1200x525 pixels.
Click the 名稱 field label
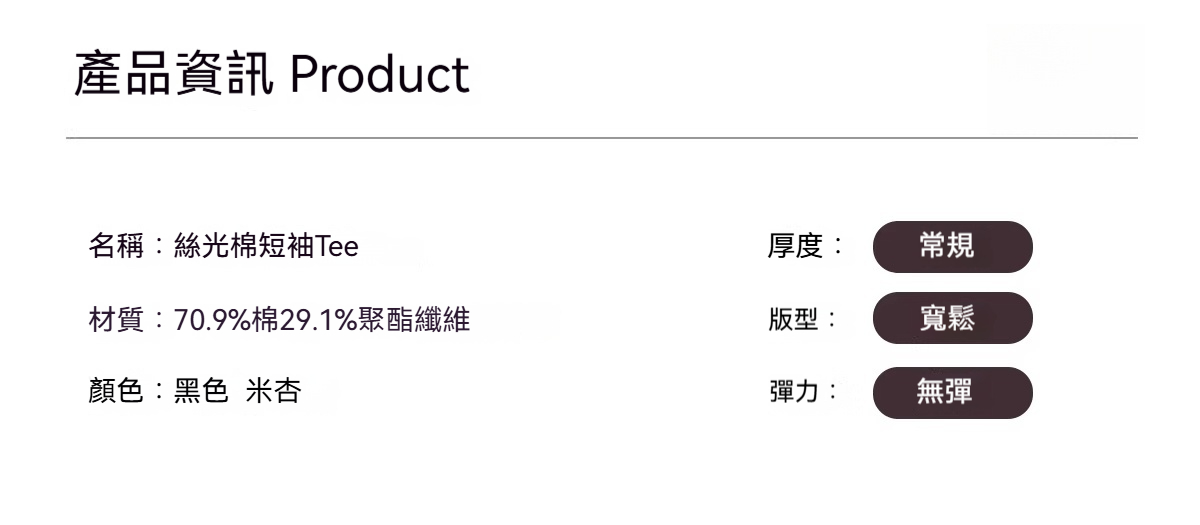[x=115, y=246]
